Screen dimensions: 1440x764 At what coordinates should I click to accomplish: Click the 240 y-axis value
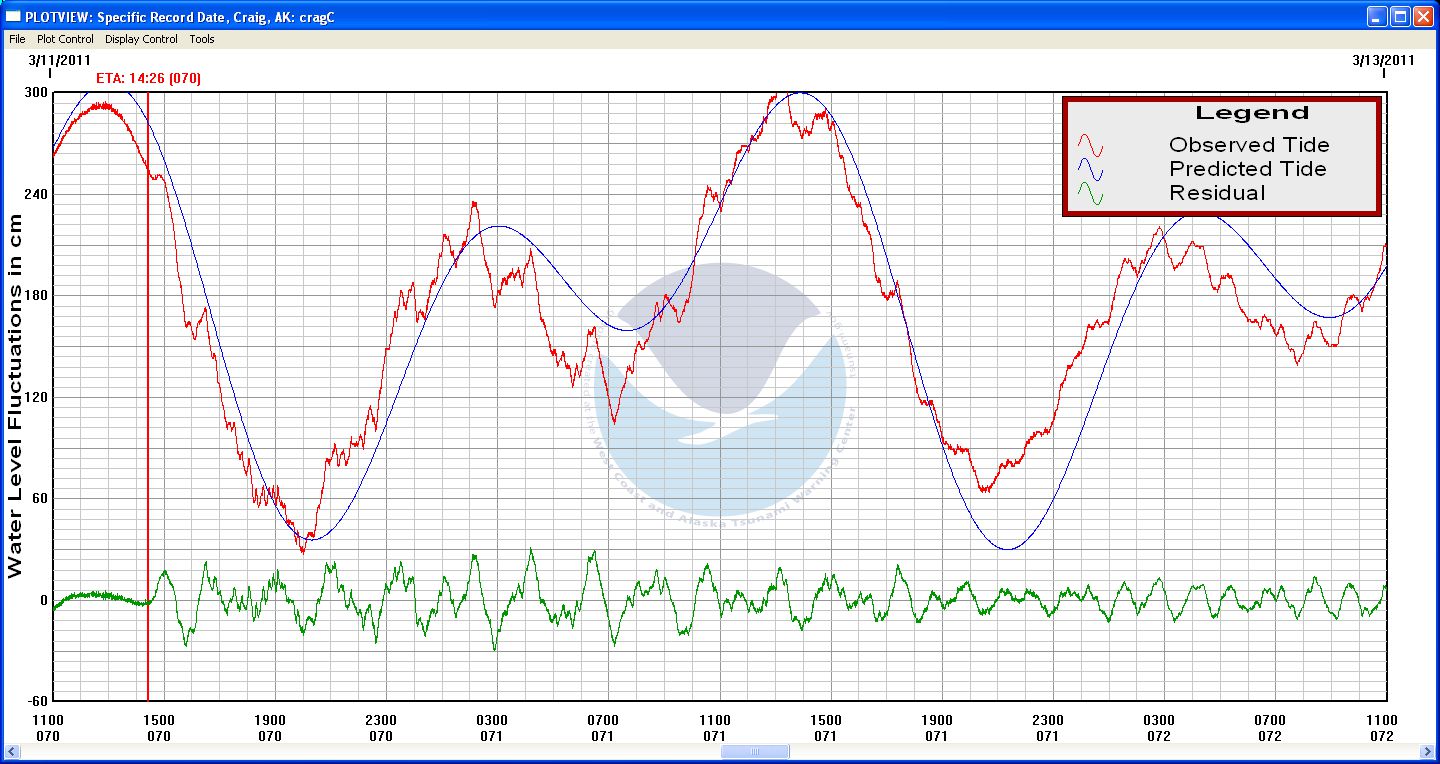click(36, 194)
